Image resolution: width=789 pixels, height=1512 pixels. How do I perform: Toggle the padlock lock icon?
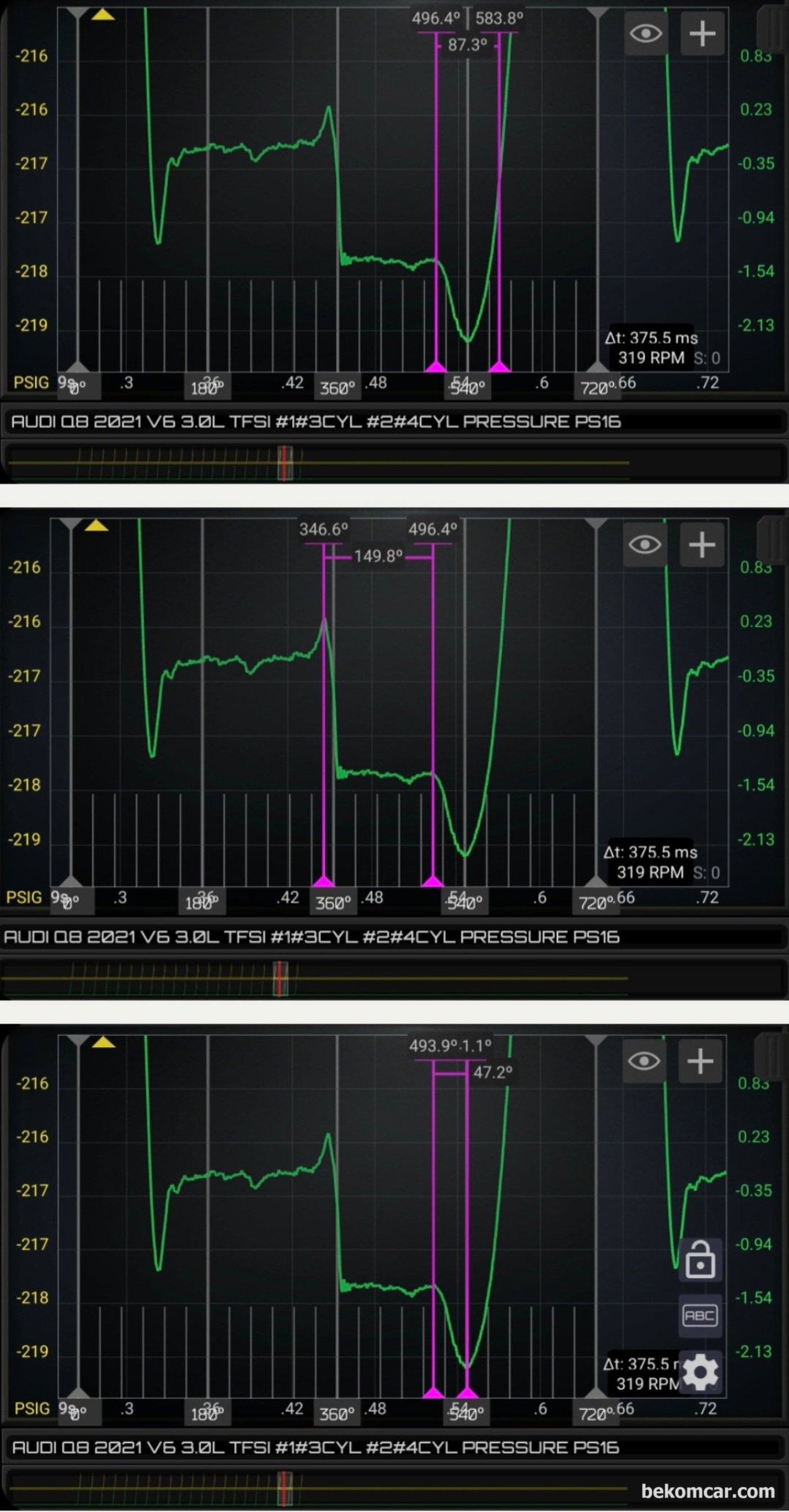point(701,1259)
